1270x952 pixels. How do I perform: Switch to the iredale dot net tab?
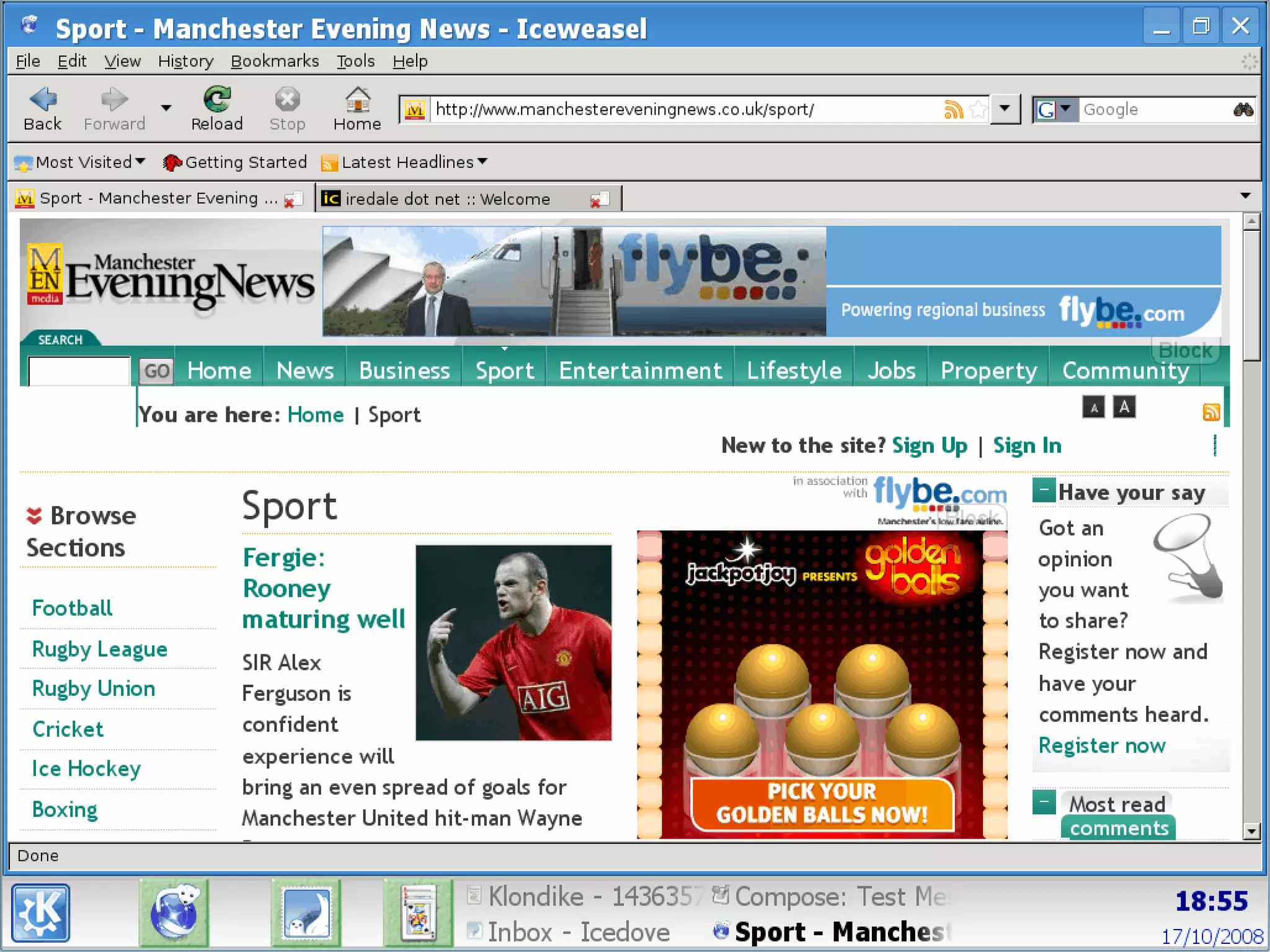[448, 198]
